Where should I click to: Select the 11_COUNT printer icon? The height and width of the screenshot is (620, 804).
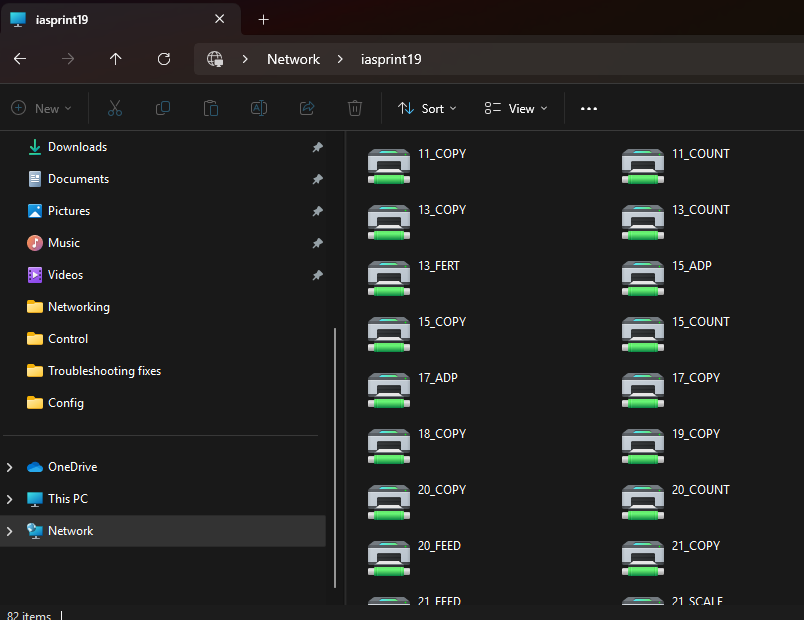tap(642, 166)
